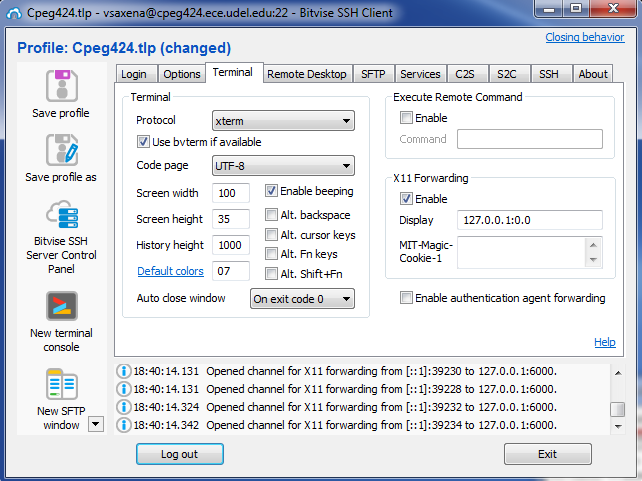Click the info icon on last log entry

point(125,426)
